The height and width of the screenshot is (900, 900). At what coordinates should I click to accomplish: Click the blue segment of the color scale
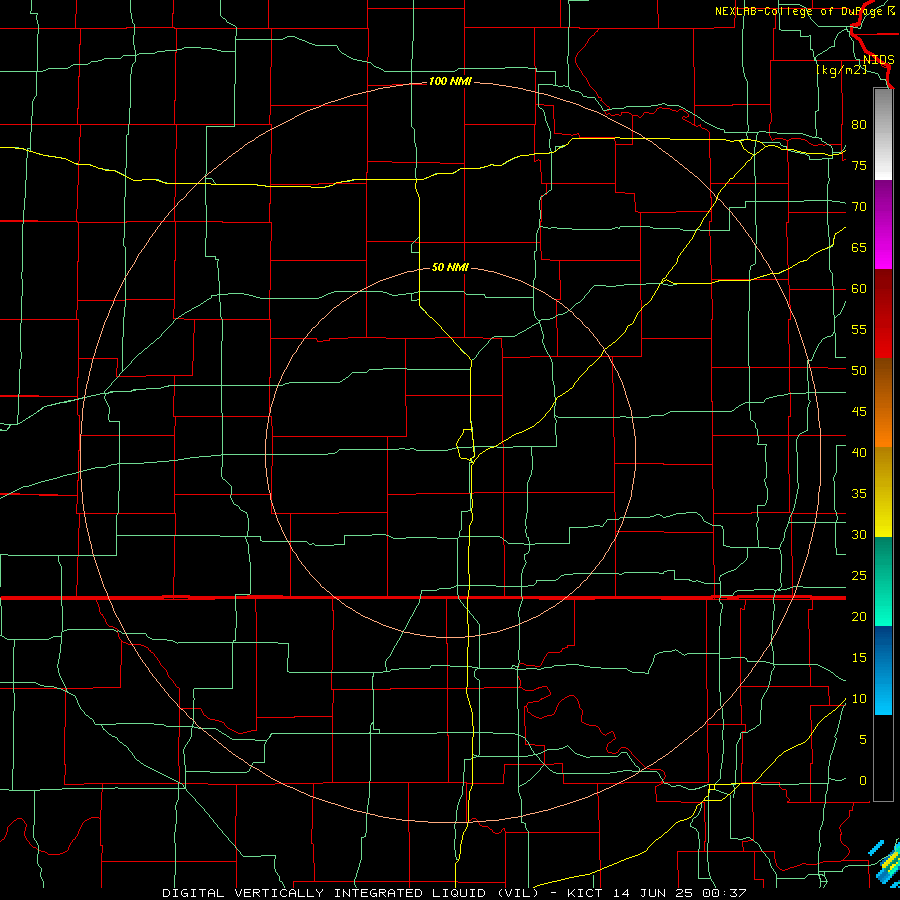point(883,670)
